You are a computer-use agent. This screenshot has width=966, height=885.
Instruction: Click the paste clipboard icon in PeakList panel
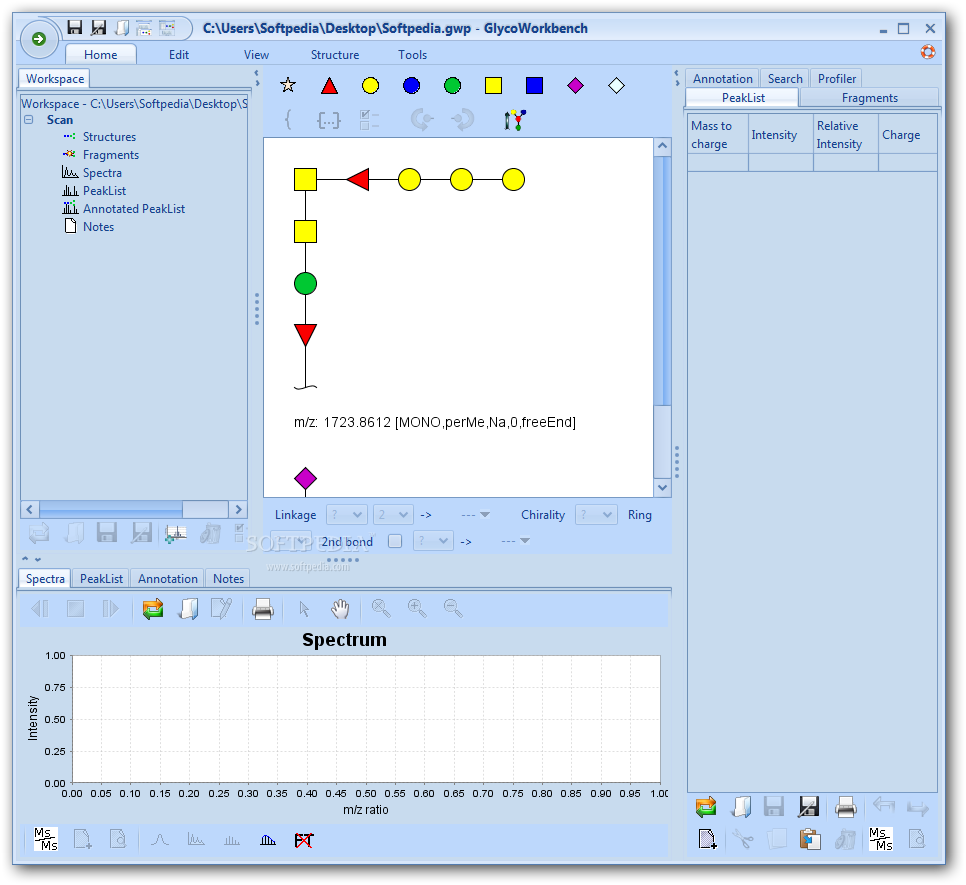(810, 839)
